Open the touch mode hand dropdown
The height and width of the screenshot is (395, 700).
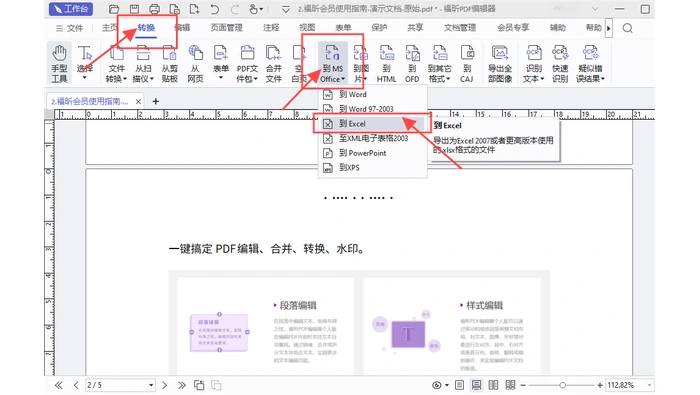[x=256, y=9]
